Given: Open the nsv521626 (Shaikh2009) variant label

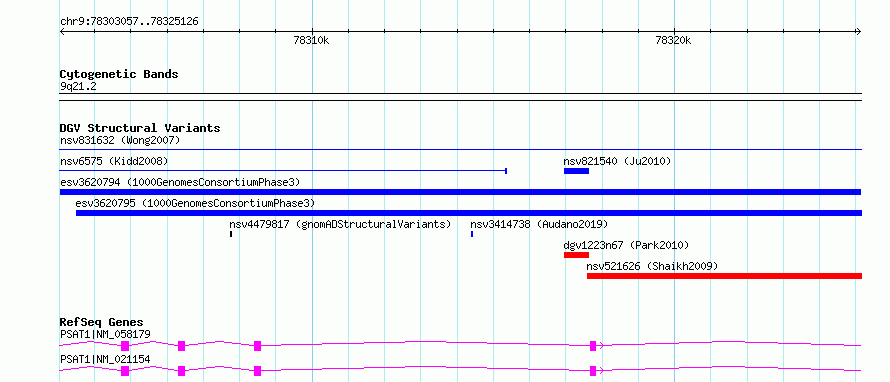Looking at the screenshot, I should pos(652,266).
